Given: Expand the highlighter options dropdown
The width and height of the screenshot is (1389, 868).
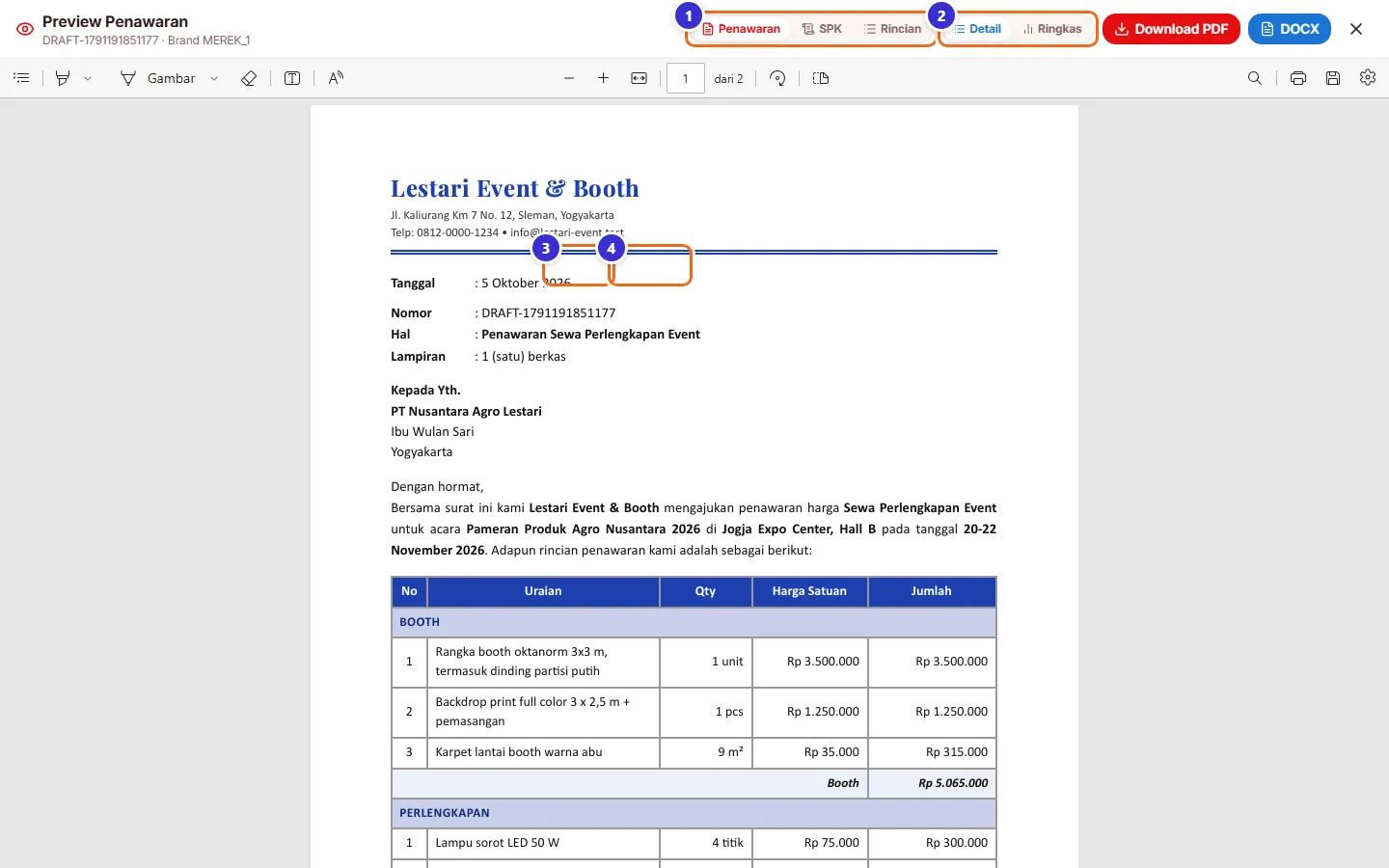Looking at the screenshot, I should click(88, 78).
